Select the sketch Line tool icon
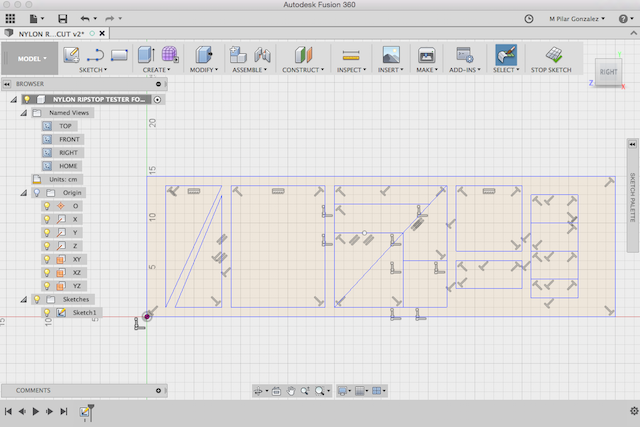This screenshot has width=640, height=427. (96, 55)
